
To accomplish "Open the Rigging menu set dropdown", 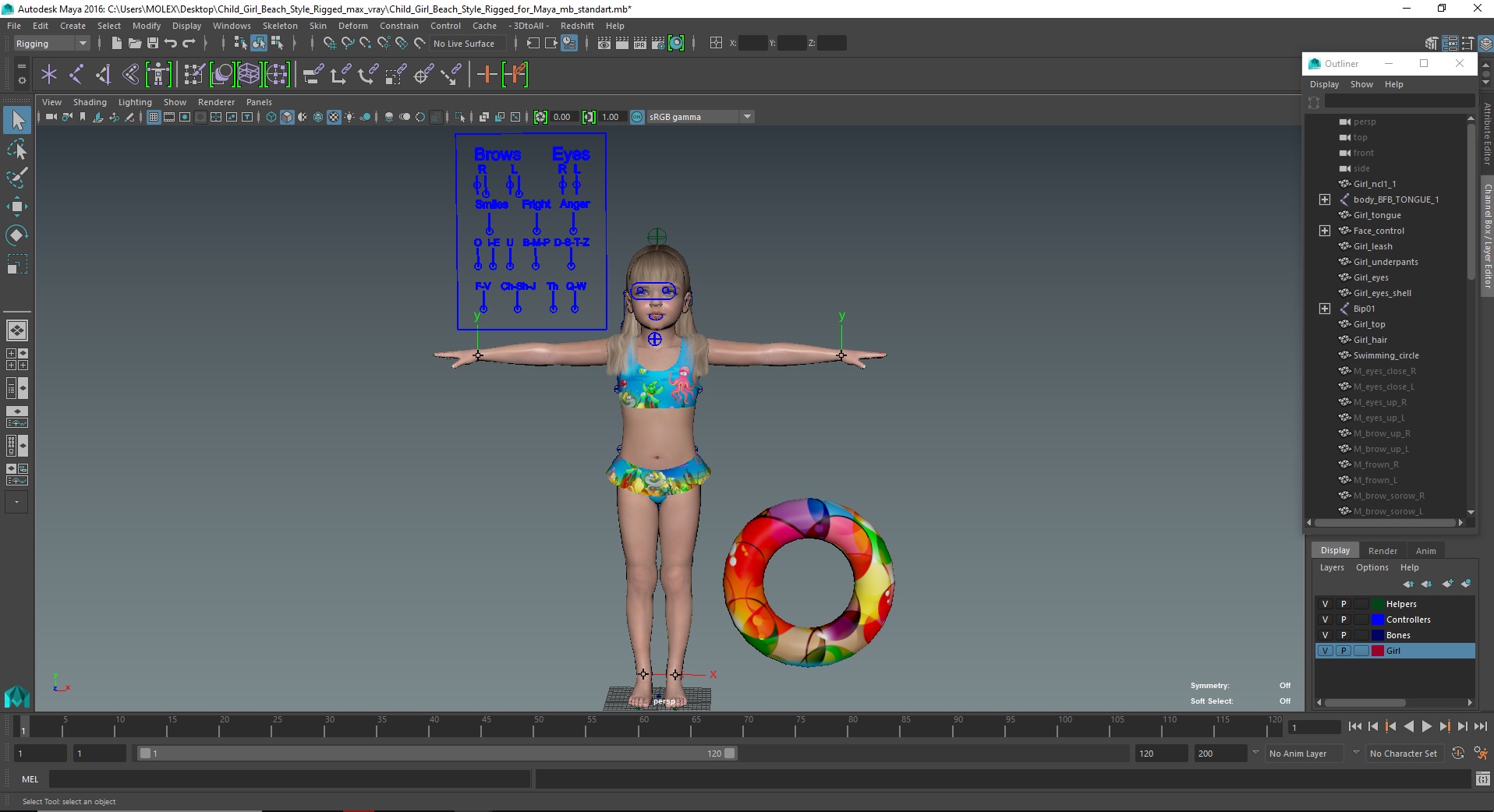I will click(51, 44).
